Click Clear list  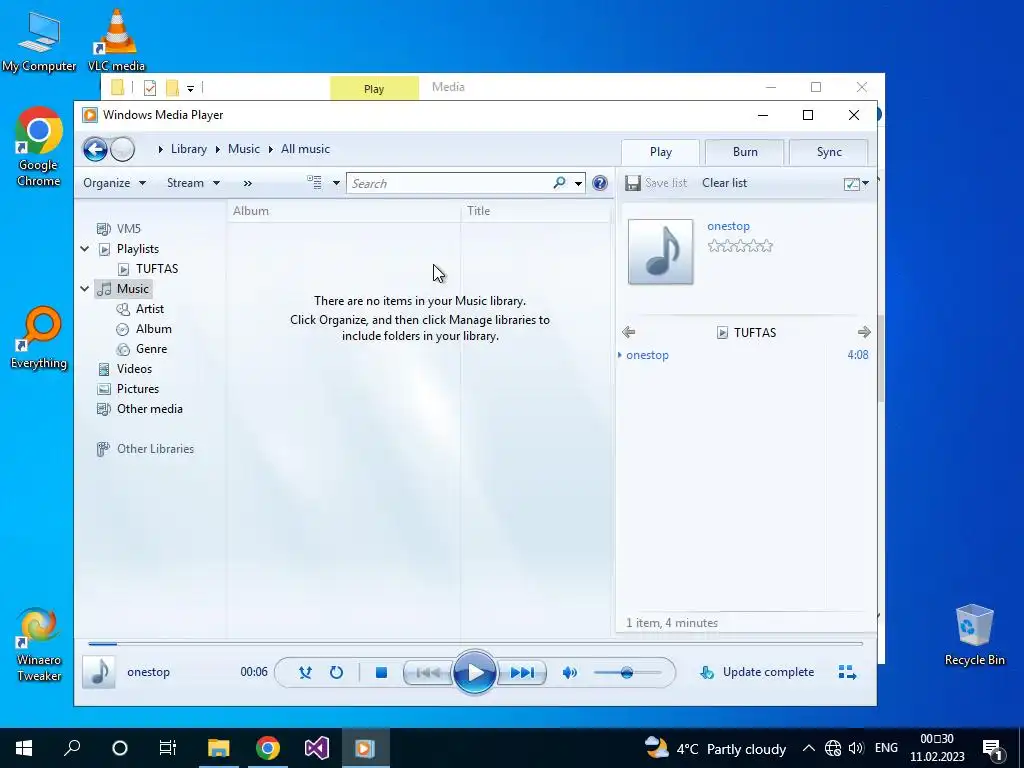pos(724,183)
